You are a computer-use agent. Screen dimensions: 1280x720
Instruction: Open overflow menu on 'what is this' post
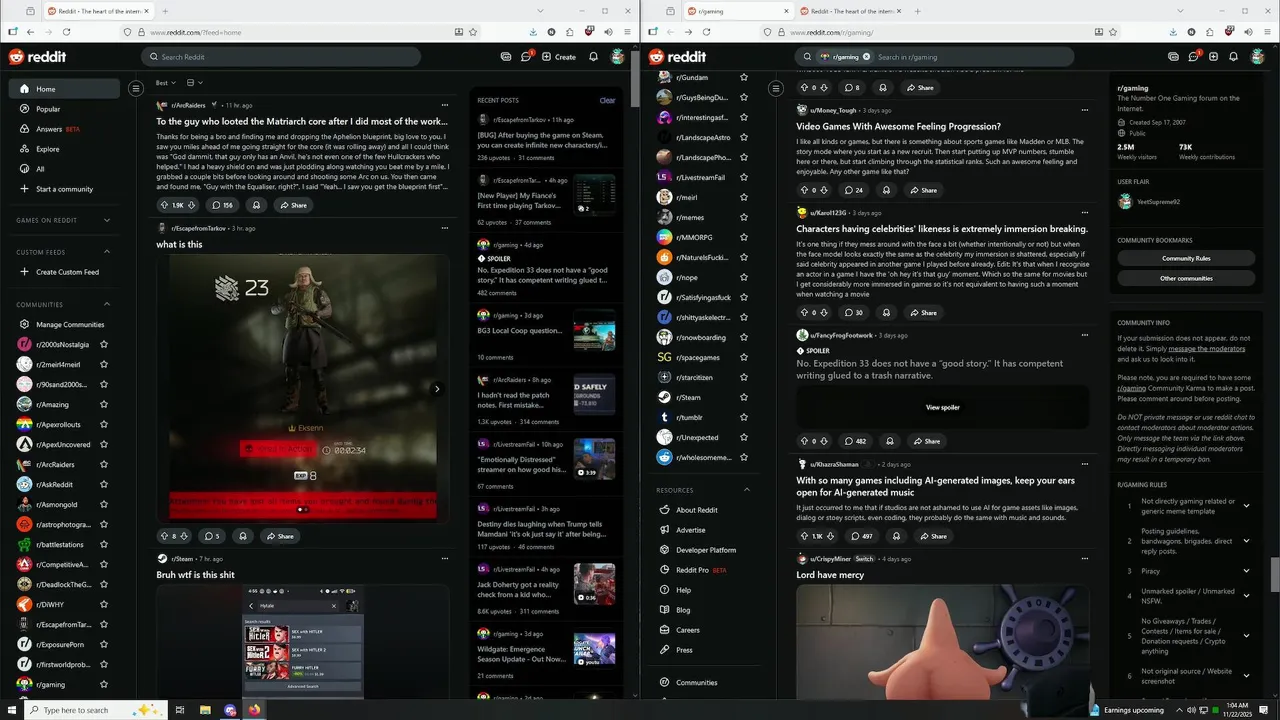pos(445,228)
